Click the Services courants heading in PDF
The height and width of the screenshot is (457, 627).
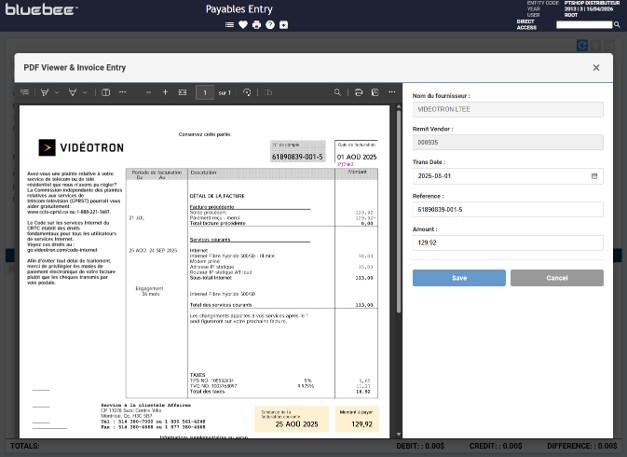tap(210, 239)
